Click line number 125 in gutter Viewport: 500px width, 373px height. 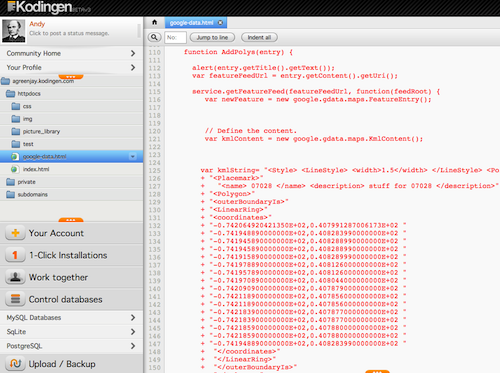coord(154,170)
